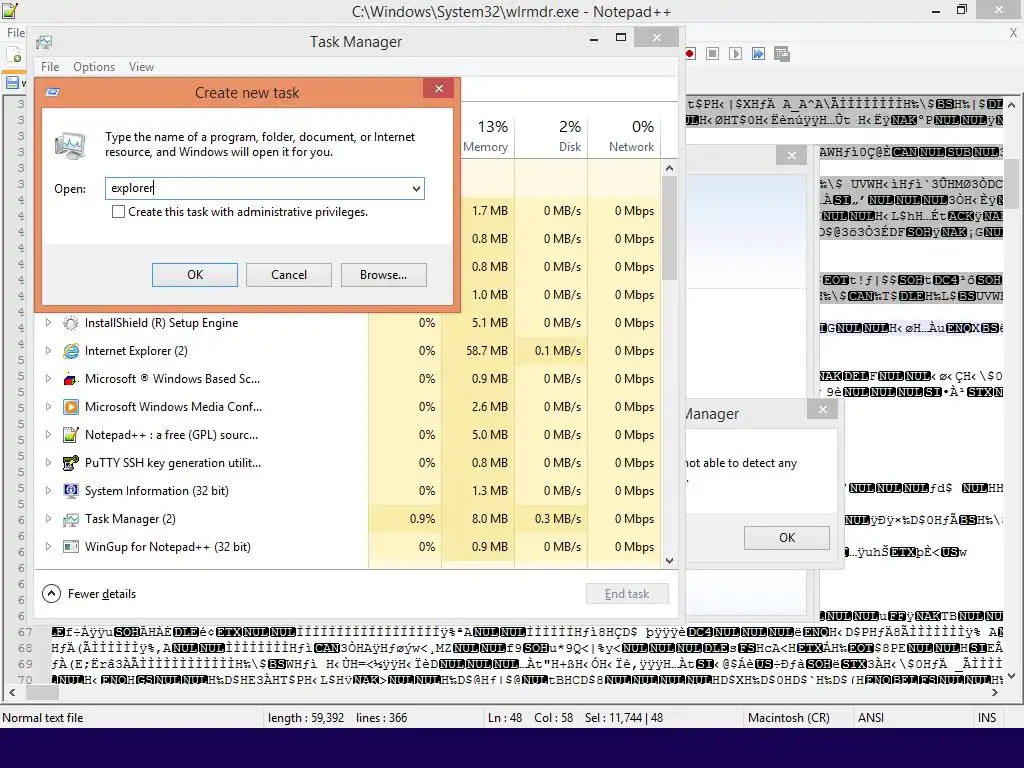Open Task Manager Options menu
The height and width of the screenshot is (768, 1024).
coord(94,67)
